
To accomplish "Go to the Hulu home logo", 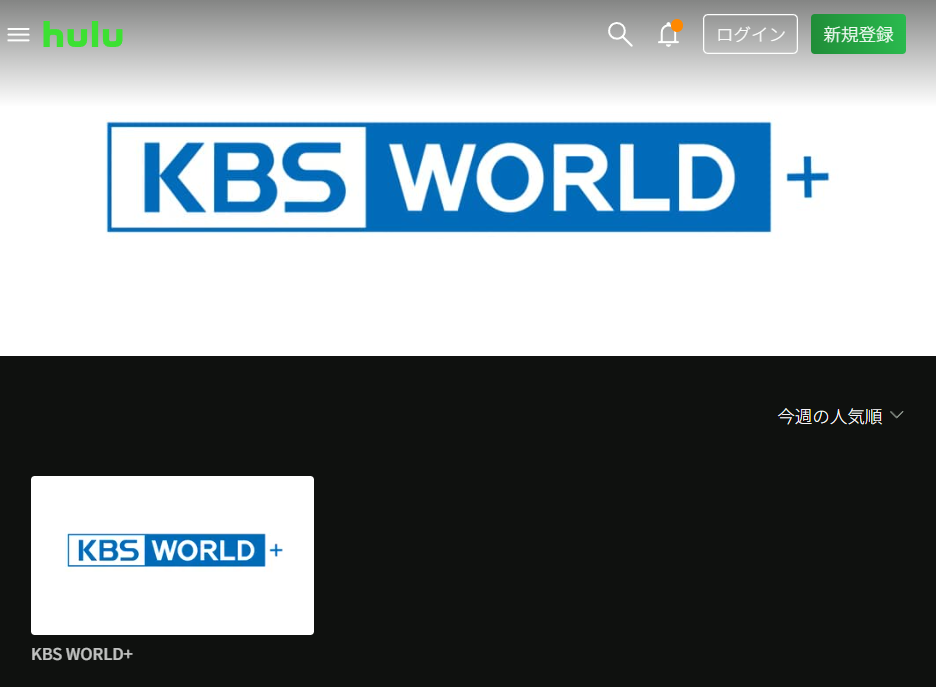I will click(x=83, y=35).
